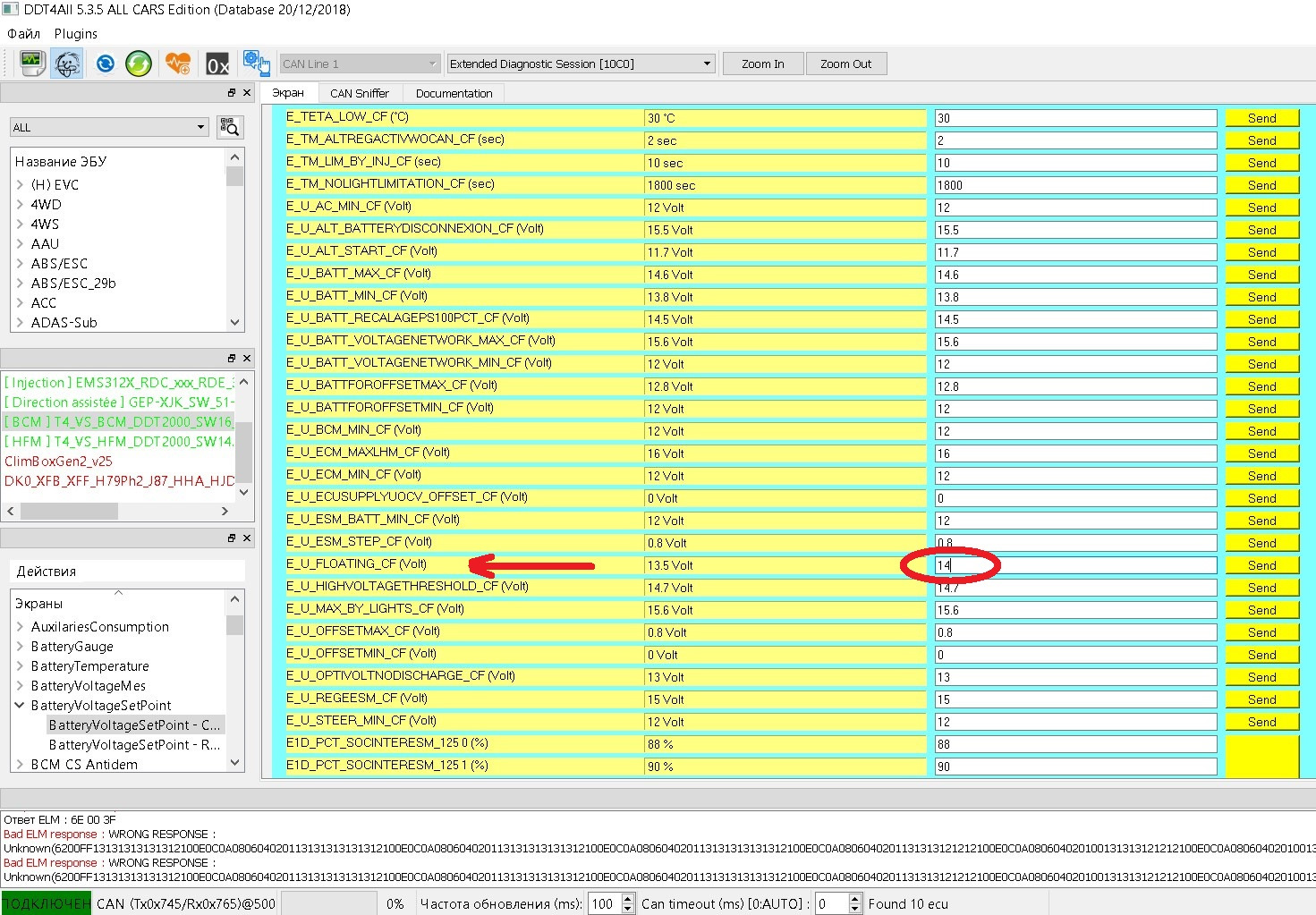
Task: Close the Действия dock panel
Action: (247, 538)
